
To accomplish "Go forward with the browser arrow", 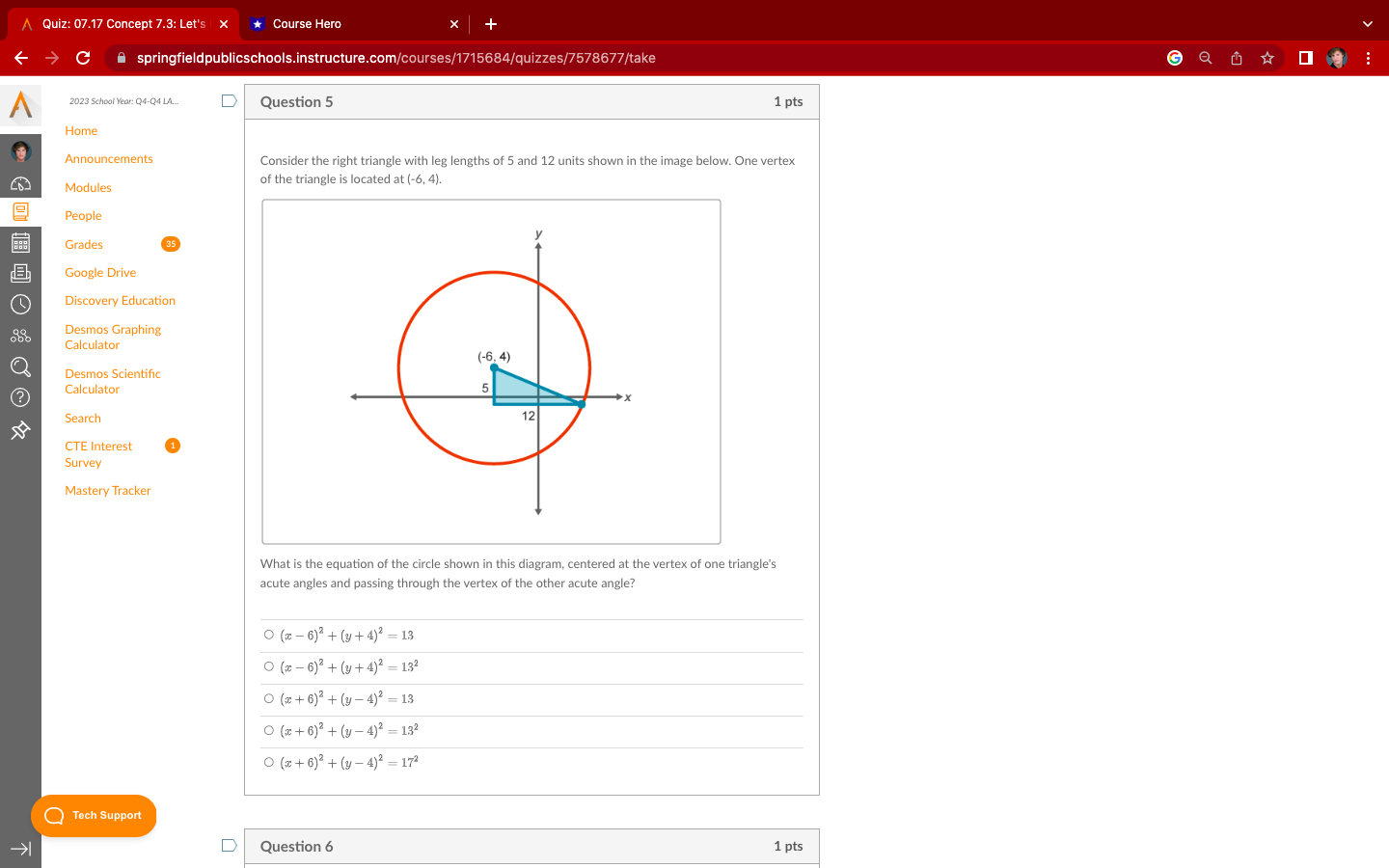I will pyautogui.click(x=52, y=58).
